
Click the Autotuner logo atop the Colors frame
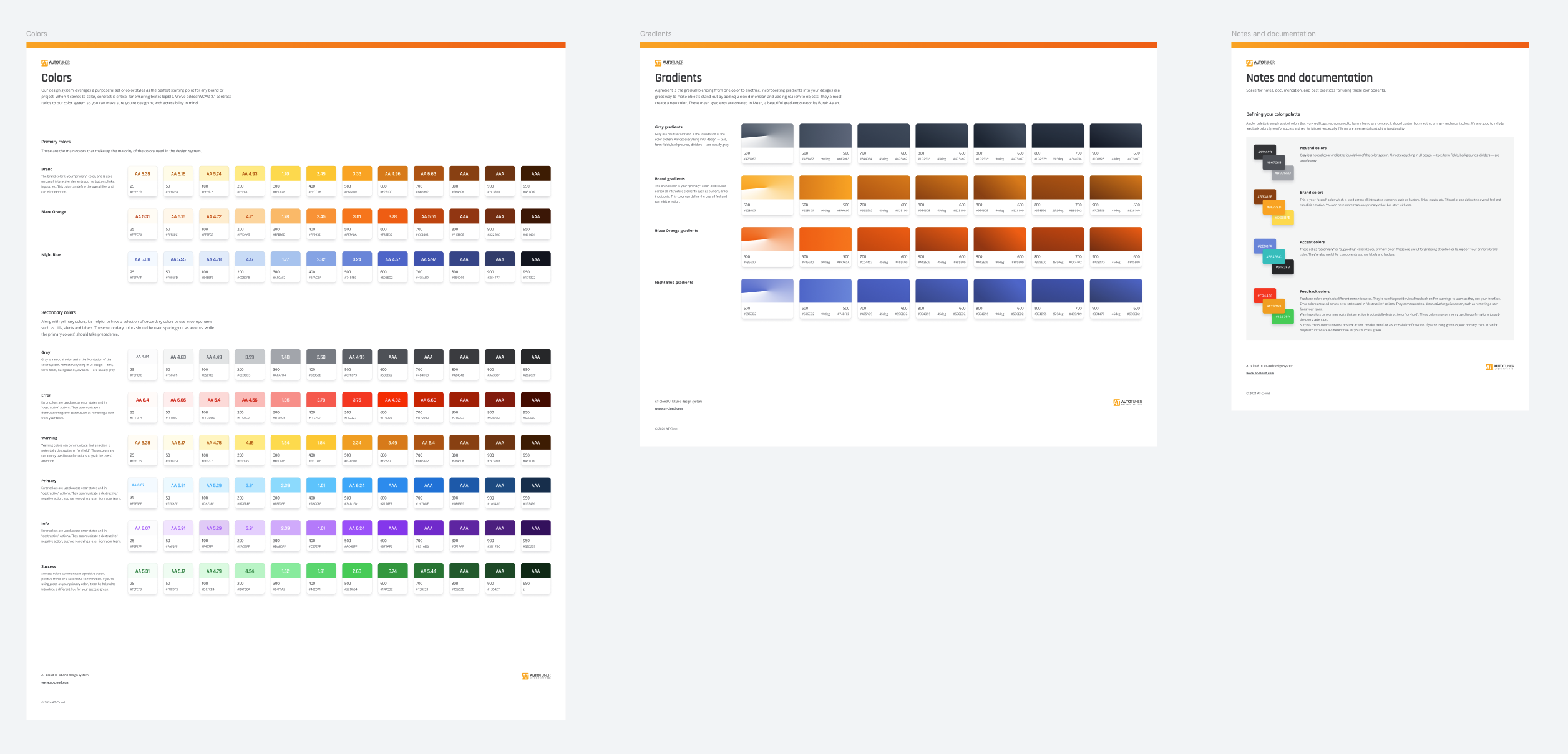click(x=56, y=63)
